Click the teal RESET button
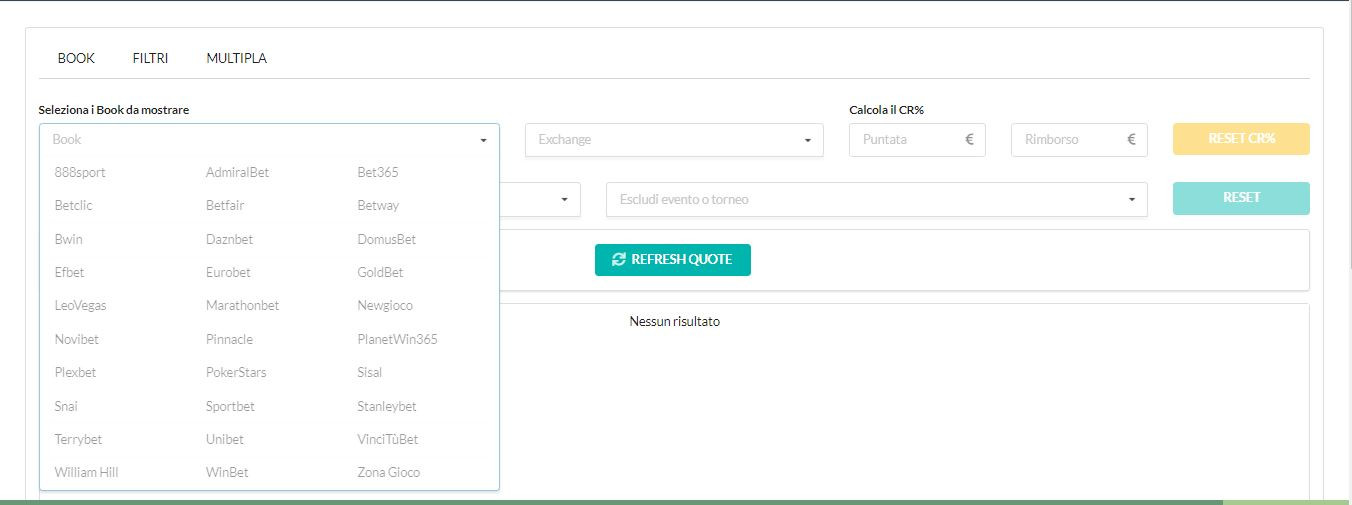Image resolution: width=1352 pixels, height=505 pixels. point(1241,198)
